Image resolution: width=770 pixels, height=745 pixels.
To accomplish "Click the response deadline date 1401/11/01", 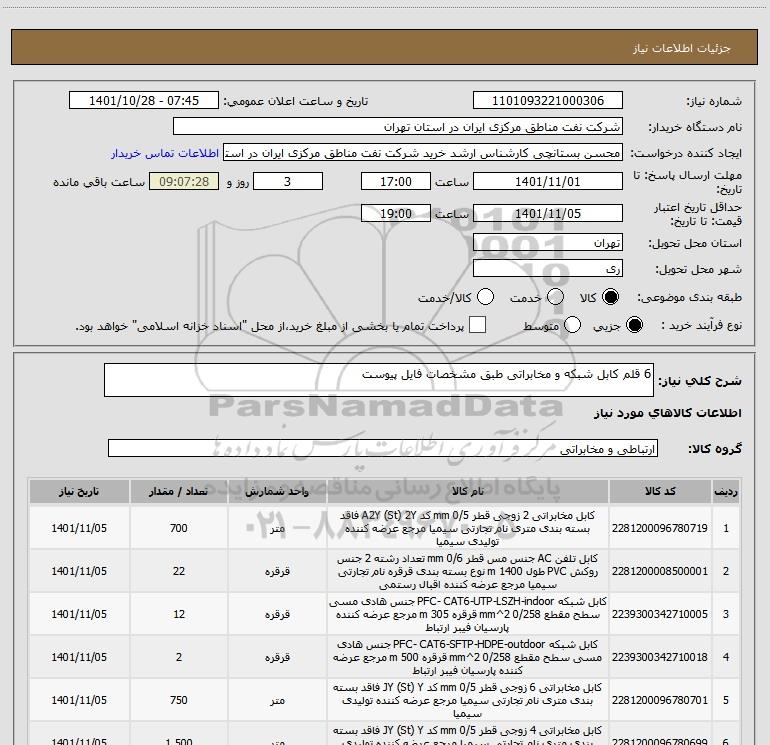I will pyautogui.click(x=548, y=182).
